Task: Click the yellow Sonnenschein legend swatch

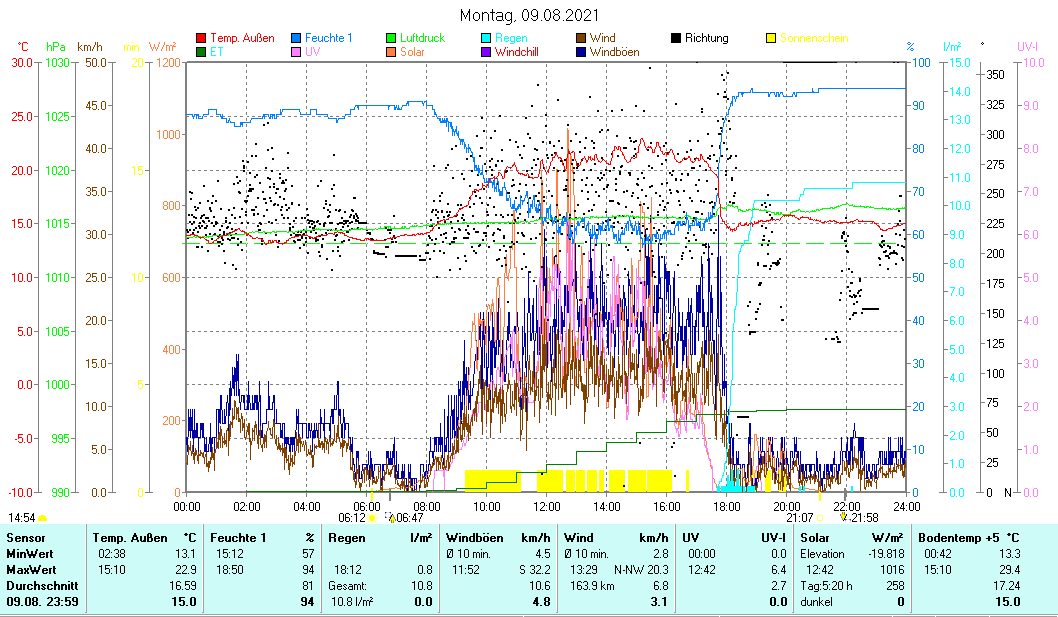Action: point(771,38)
